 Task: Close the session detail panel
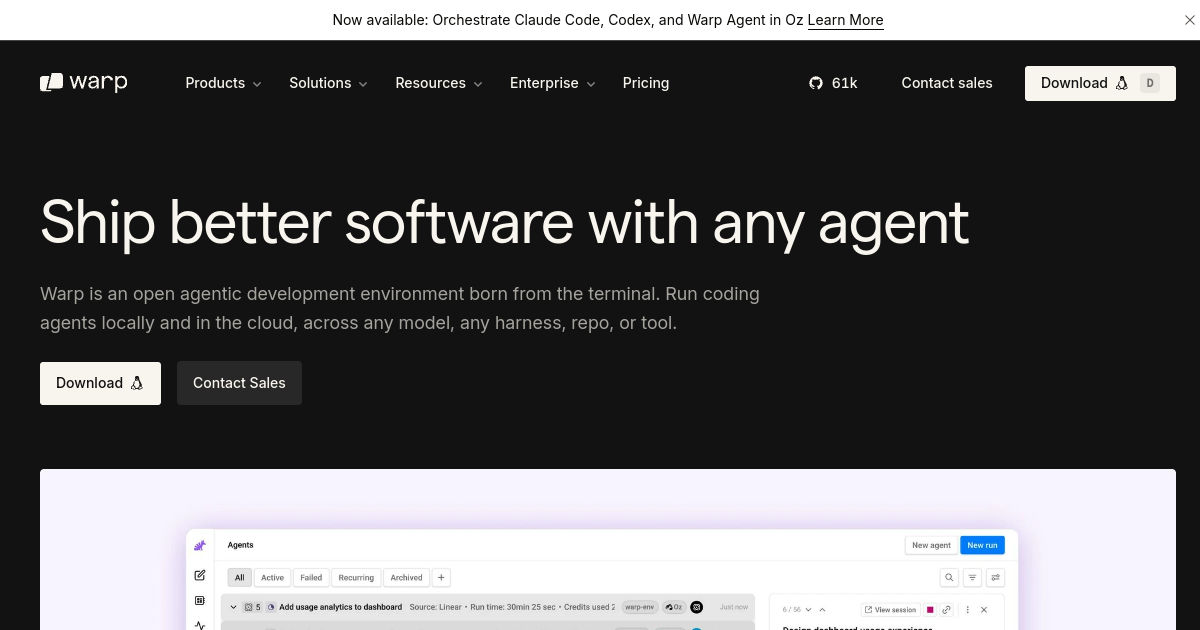click(984, 609)
